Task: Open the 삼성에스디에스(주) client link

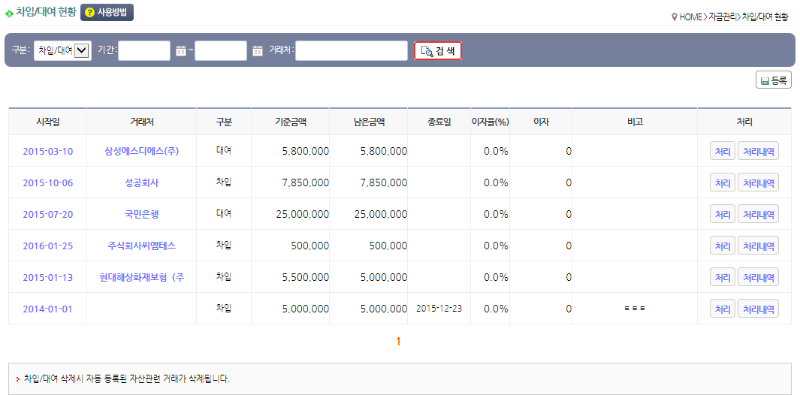Action: pos(141,151)
